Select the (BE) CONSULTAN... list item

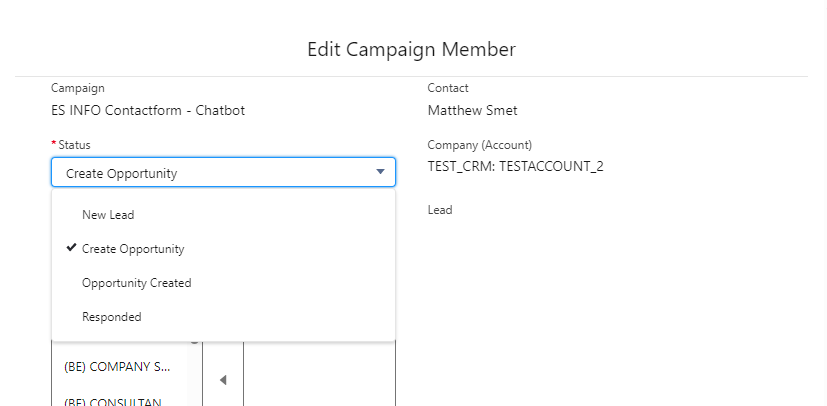point(116,401)
